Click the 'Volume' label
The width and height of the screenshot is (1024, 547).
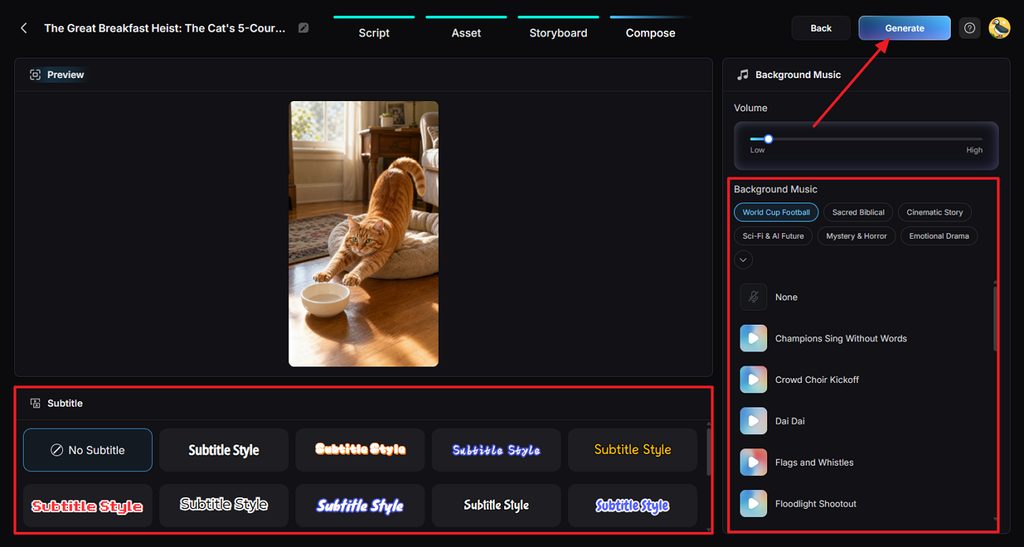[x=750, y=108]
